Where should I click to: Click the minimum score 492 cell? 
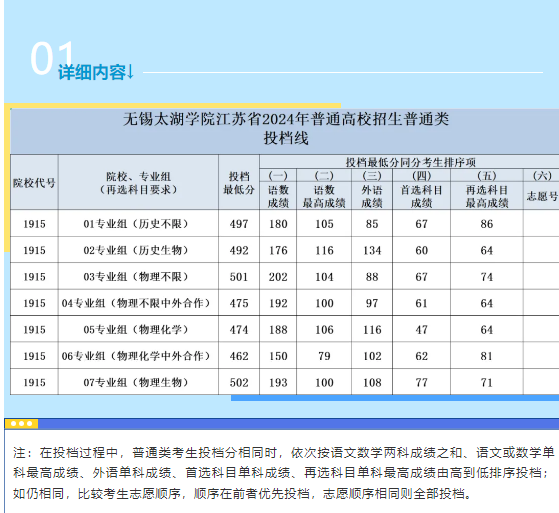(239, 250)
